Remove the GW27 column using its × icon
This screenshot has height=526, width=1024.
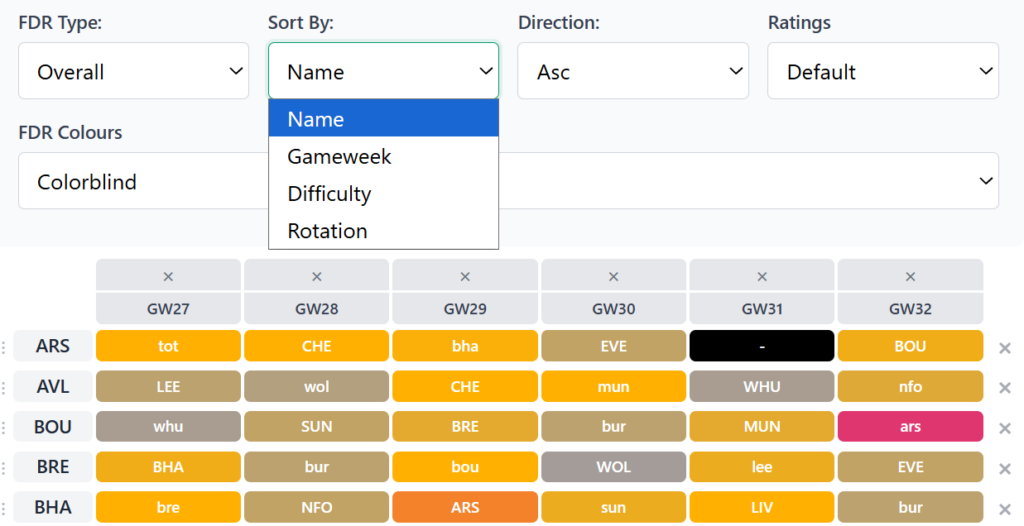(x=168, y=276)
